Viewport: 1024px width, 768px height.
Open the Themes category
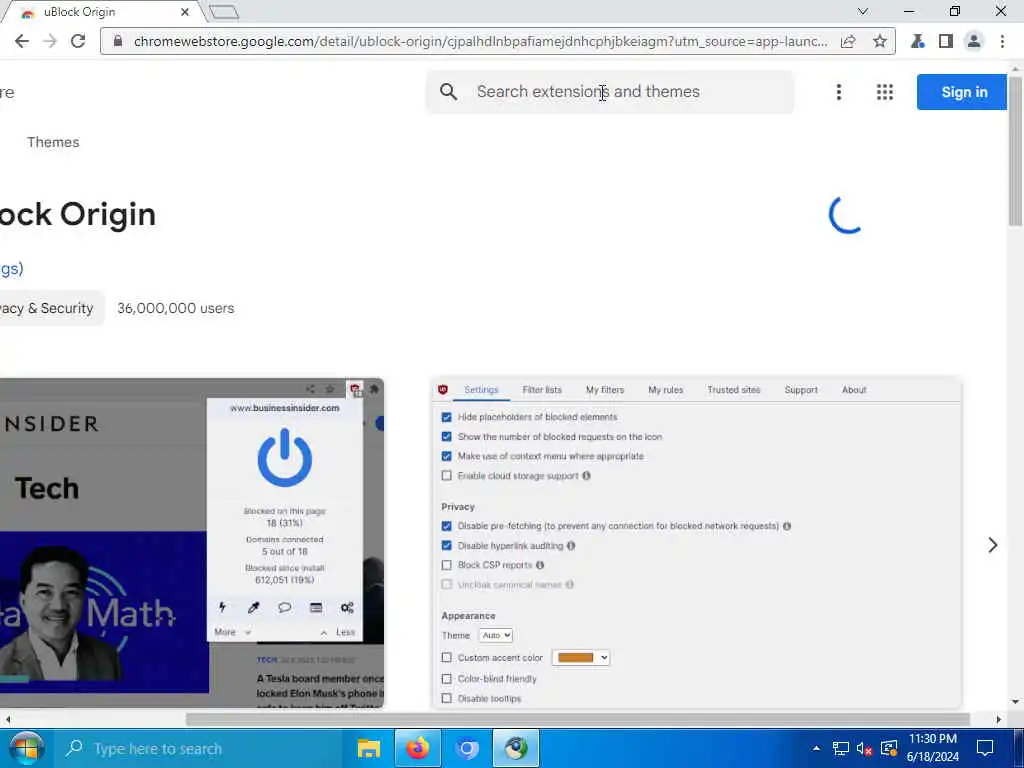53,142
